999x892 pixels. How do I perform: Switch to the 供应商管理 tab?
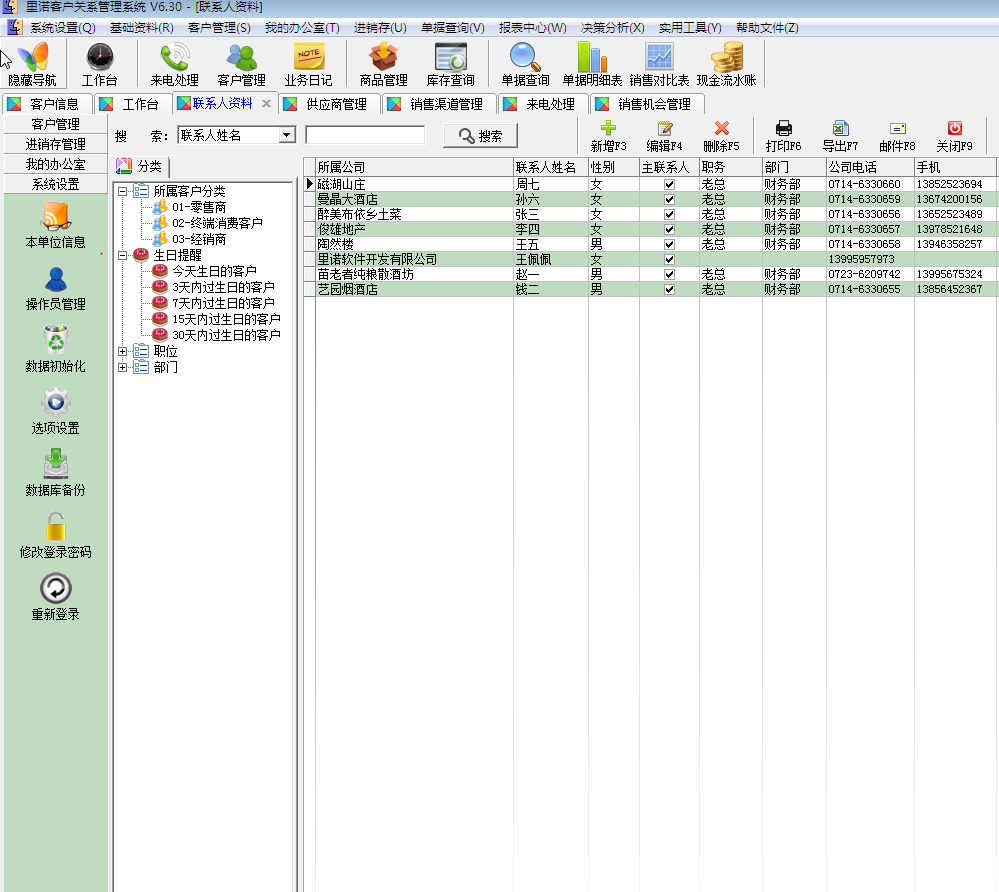tap(330, 104)
